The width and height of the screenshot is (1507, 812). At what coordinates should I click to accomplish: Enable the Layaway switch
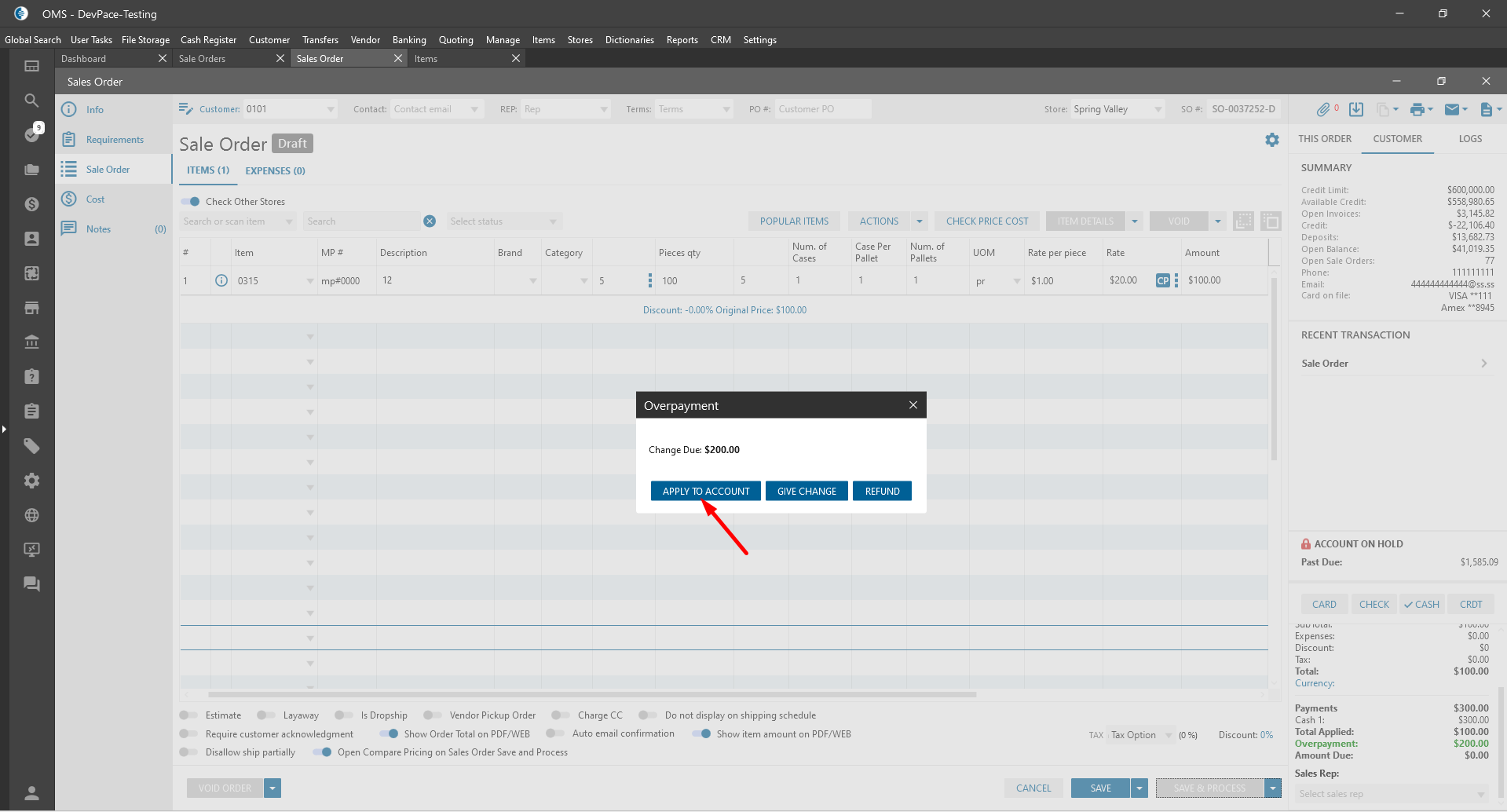[x=266, y=715]
